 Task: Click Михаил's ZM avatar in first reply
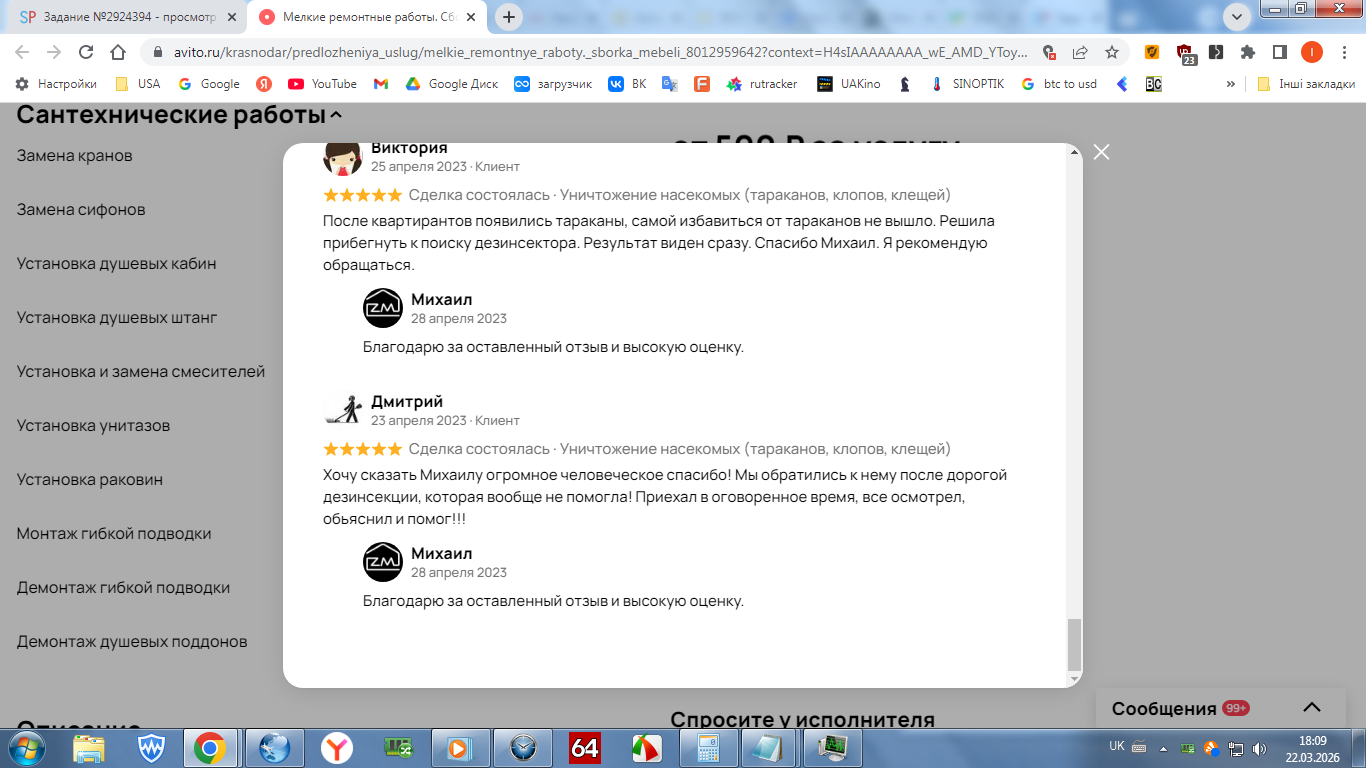[383, 308]
